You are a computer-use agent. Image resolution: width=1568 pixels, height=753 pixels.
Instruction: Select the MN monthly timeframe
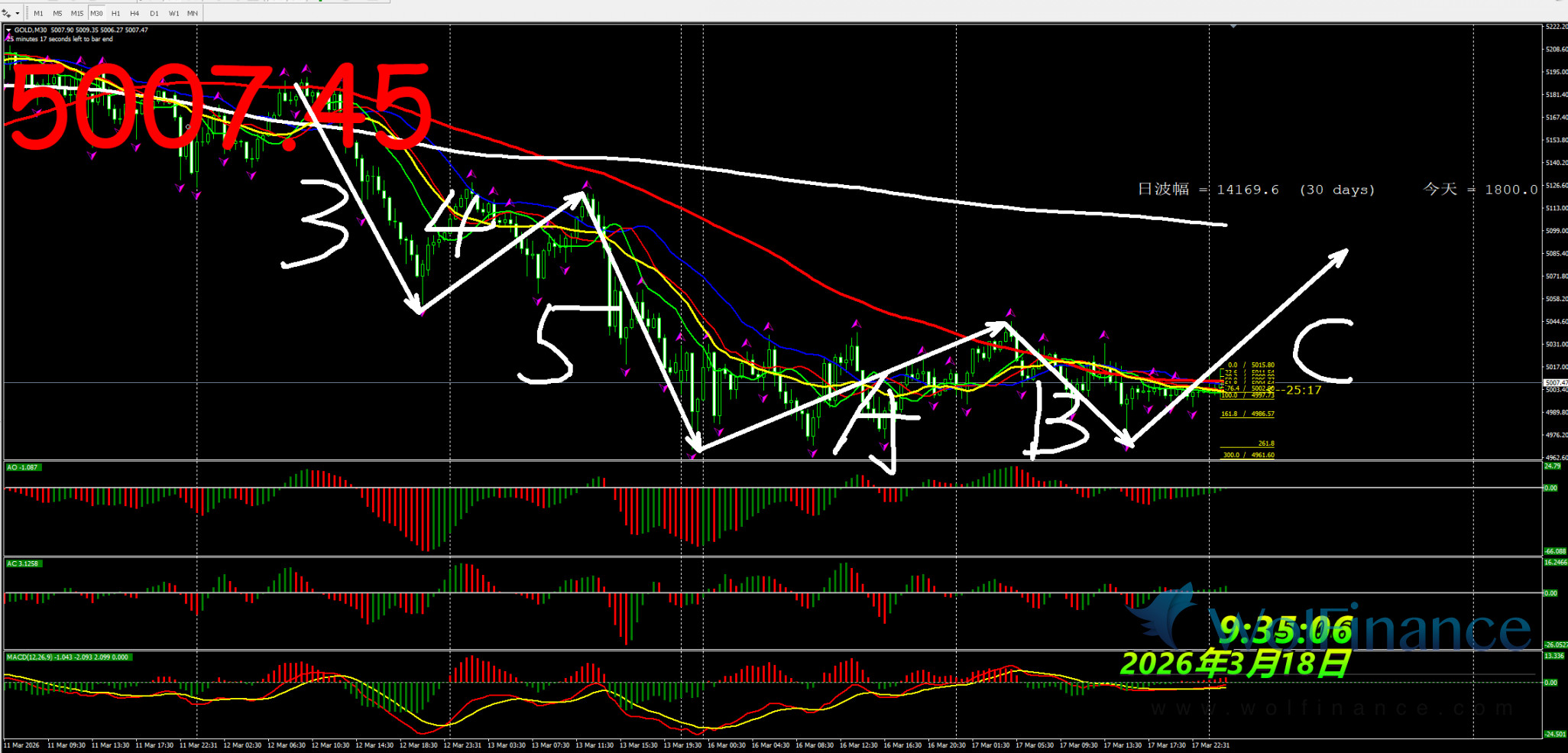pos(193,13)
